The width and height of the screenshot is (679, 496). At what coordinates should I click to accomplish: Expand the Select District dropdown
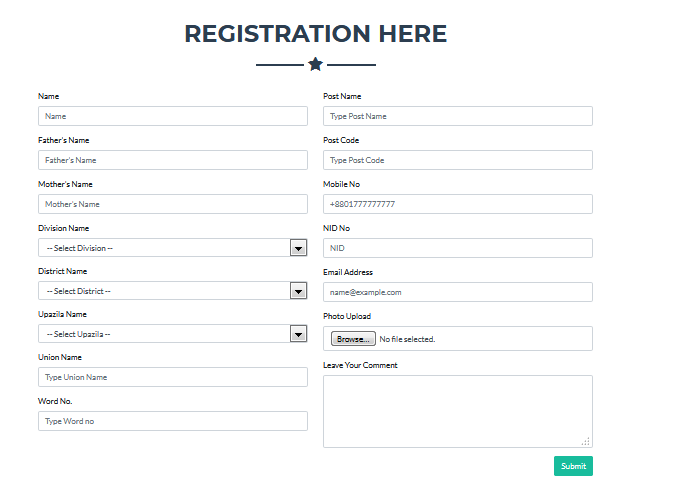tap(165, 291)
